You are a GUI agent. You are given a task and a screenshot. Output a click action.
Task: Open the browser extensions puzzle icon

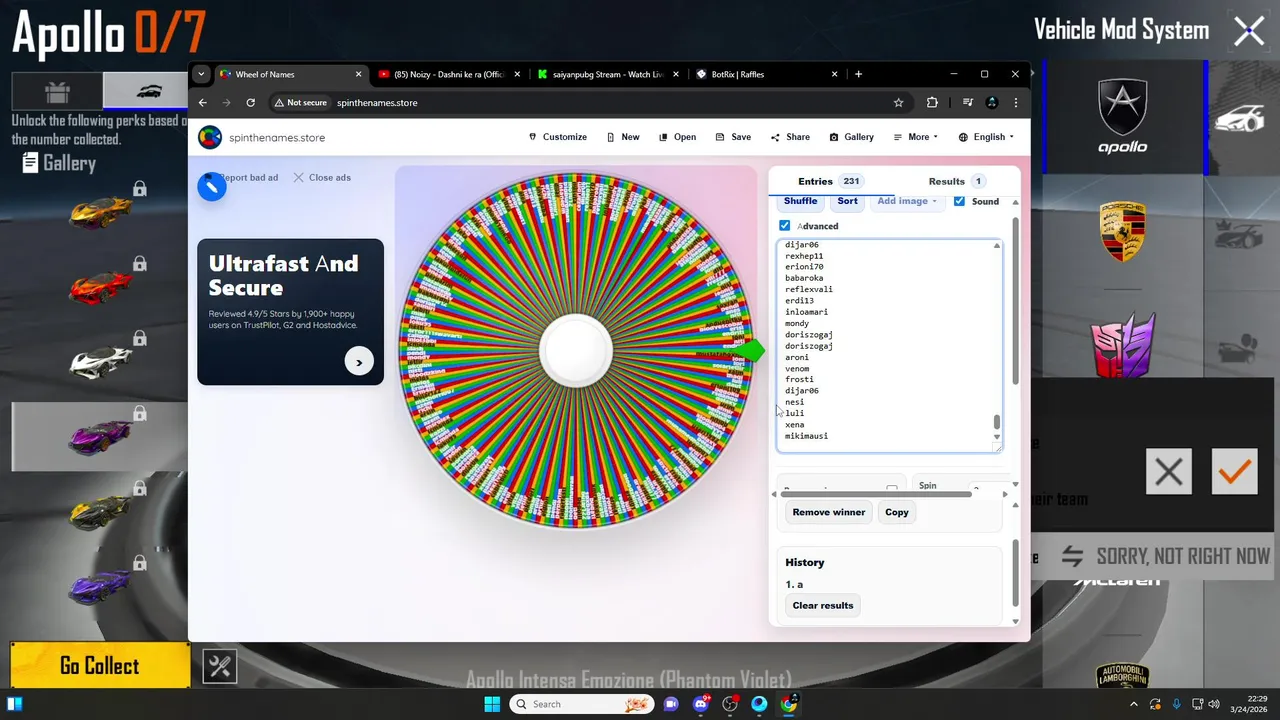pos(932,102)
